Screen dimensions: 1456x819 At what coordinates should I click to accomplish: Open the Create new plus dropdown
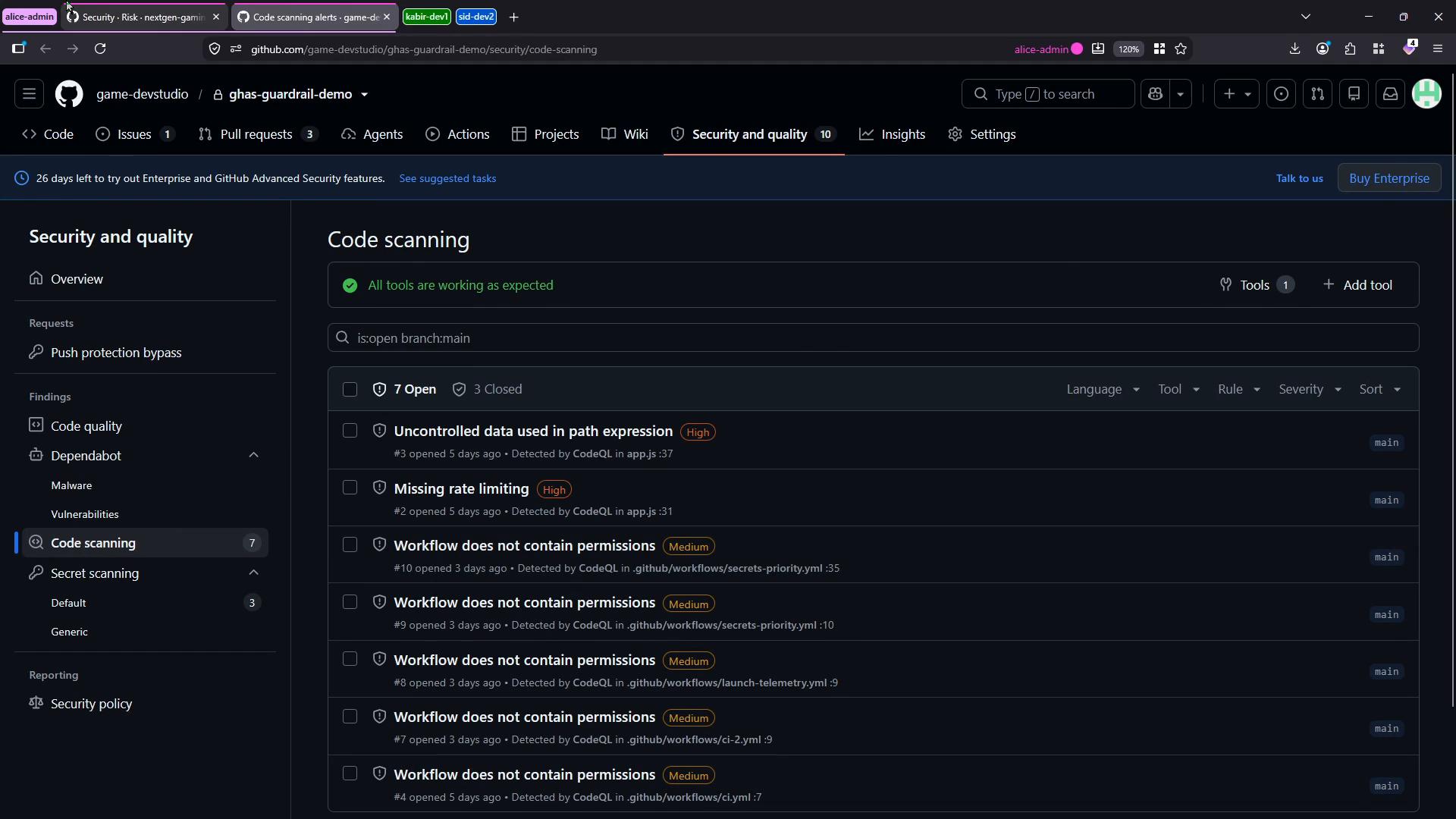point(1236,94)
